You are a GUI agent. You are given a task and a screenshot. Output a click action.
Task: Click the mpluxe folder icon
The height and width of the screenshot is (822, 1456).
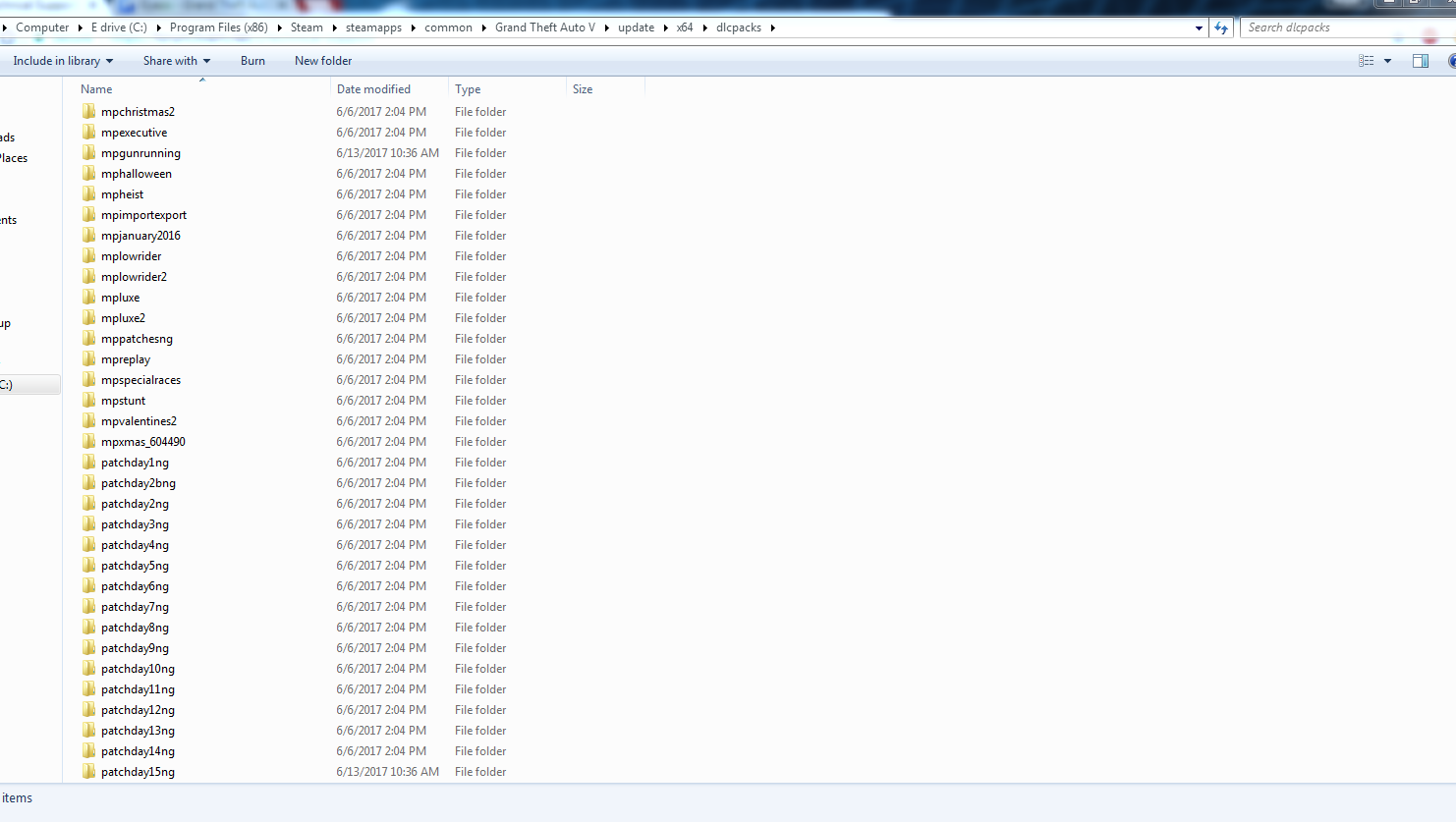(89, 297)
